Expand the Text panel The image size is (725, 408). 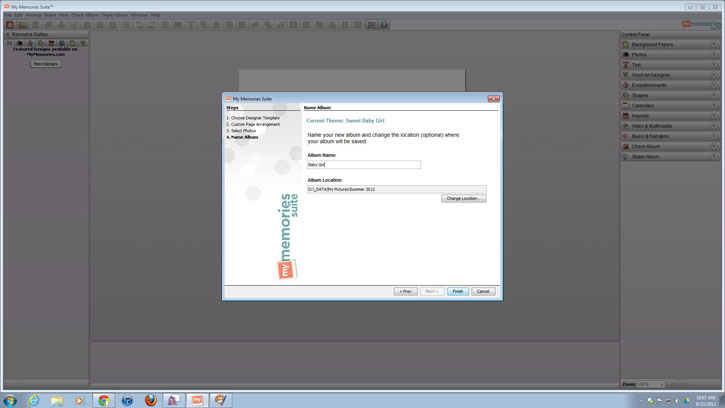coord(670,65)
